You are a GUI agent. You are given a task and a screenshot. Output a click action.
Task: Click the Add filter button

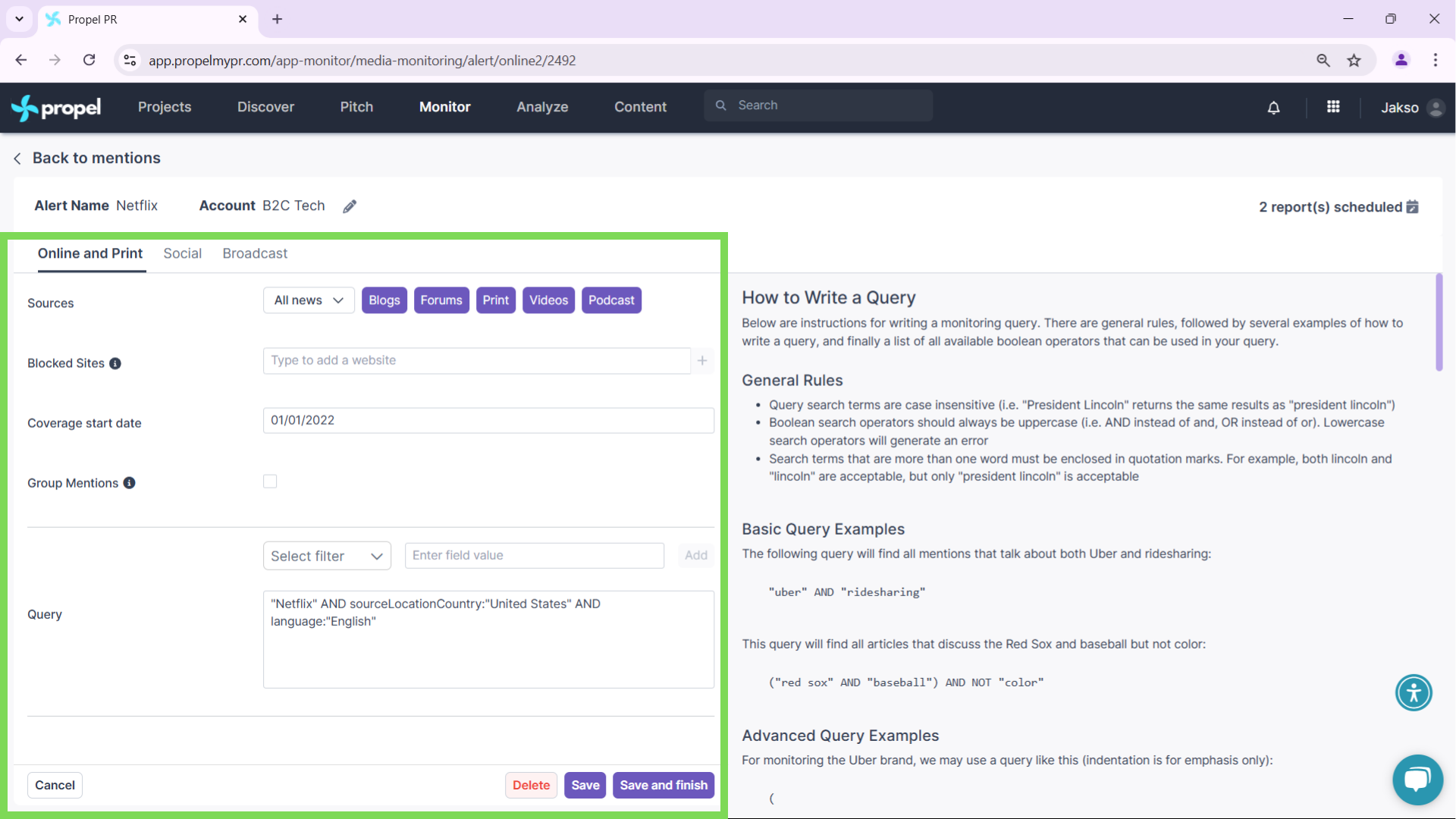pos(696,555)
